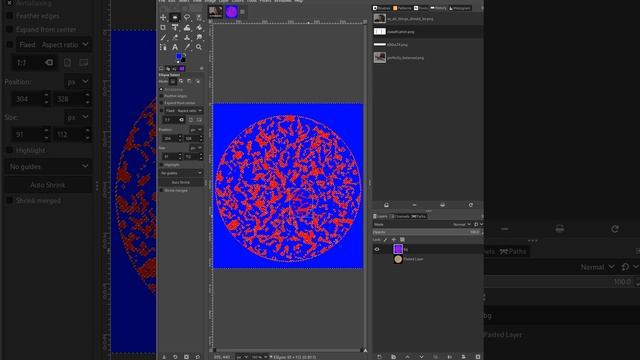Toggle Antialiasing checkbox
Screen dimensions: 640x360
(161, 89)
